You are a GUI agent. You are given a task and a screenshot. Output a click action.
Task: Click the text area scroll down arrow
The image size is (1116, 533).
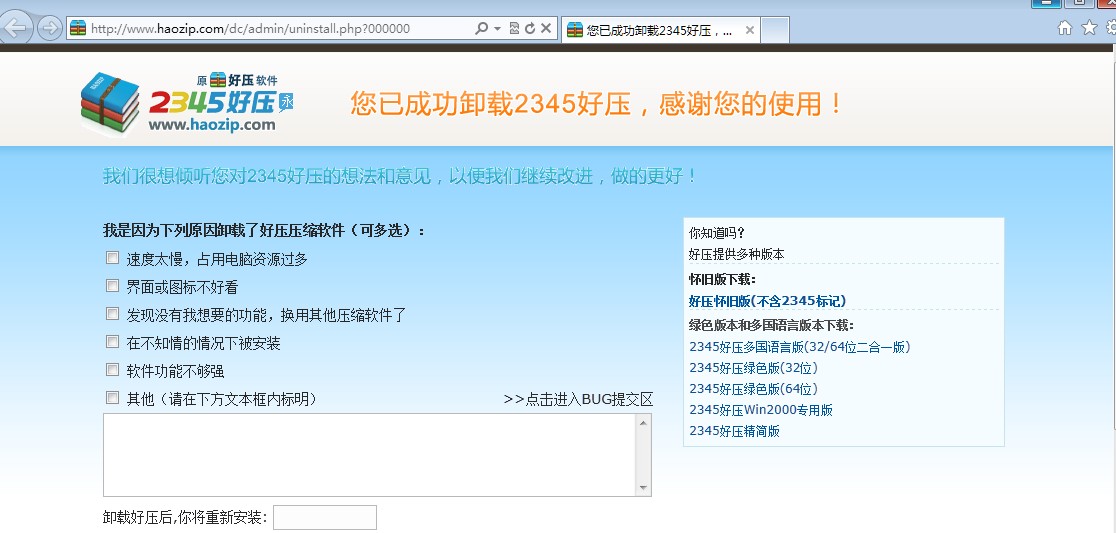point(643,488)
